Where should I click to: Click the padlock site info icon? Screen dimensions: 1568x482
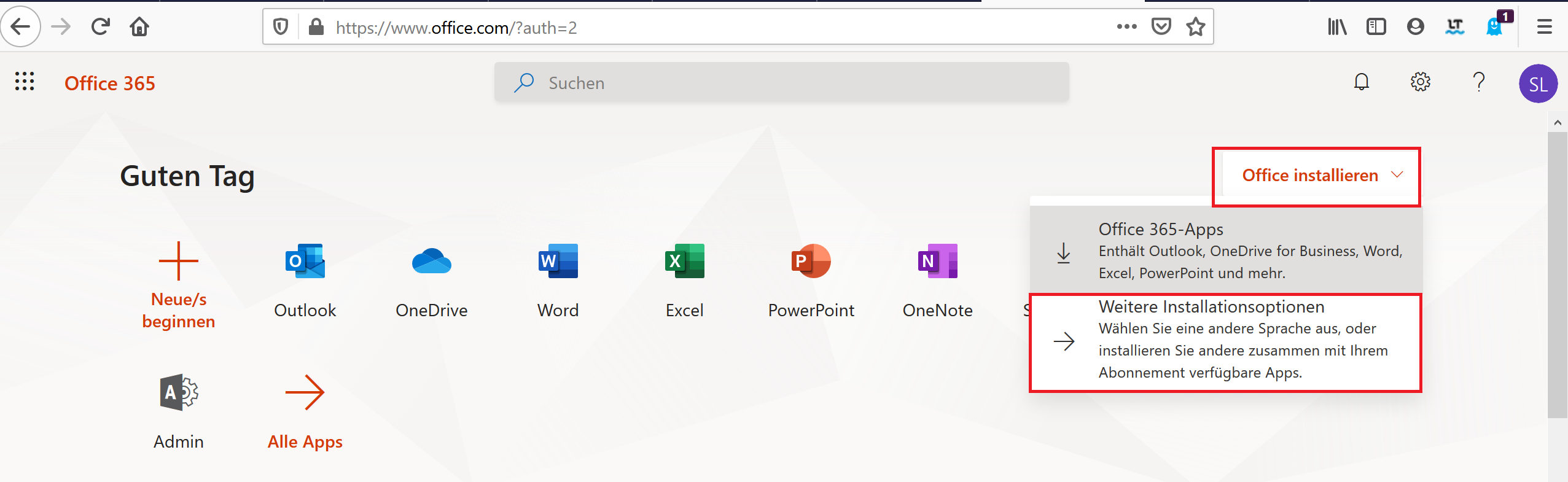click(x=316, y=27)
